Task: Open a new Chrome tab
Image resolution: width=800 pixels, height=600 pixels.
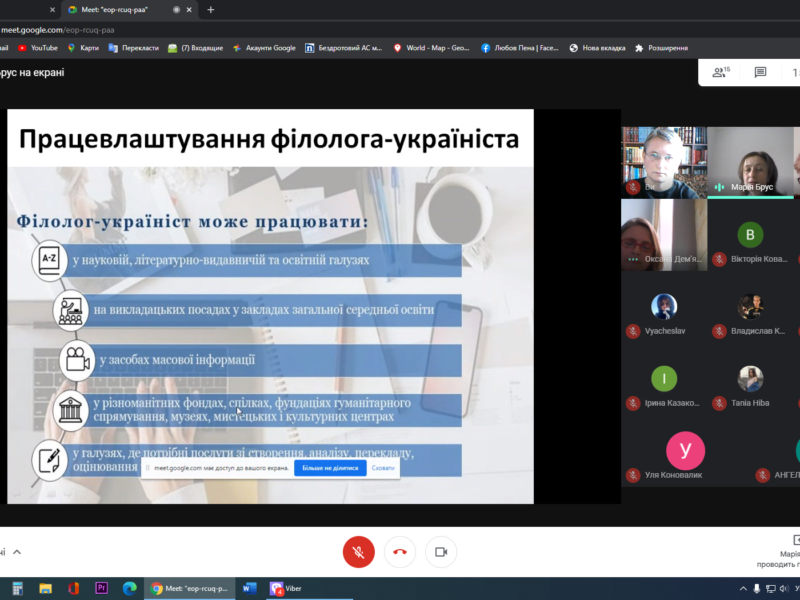Action: click(x=210, y=10)
